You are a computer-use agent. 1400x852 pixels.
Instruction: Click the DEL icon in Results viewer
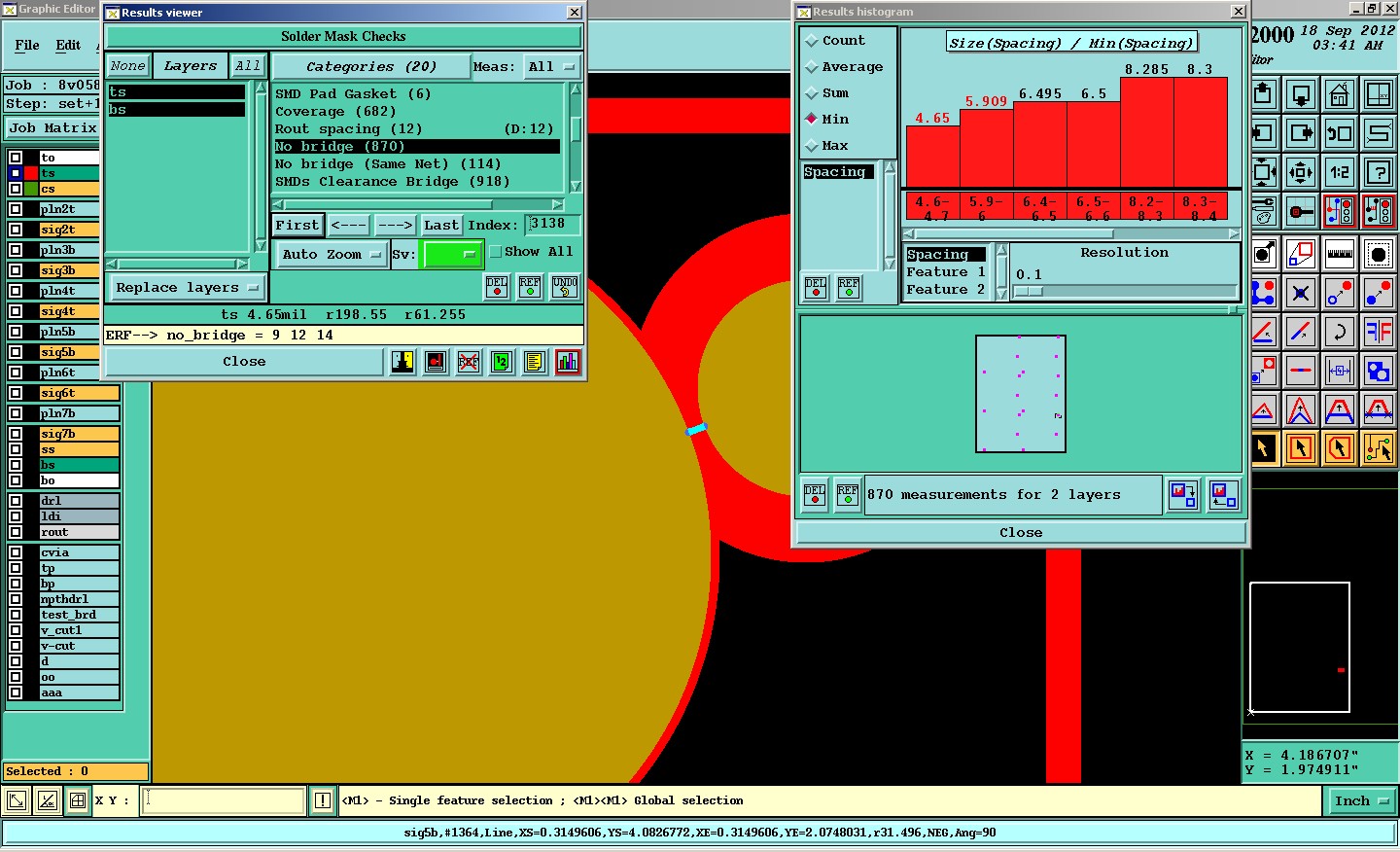coord(497,287)
